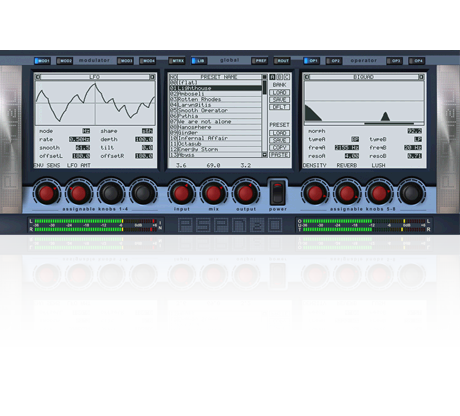Click the preset PASTE button
This screenshot has width=460, height=416.
[x=279, y=155]
